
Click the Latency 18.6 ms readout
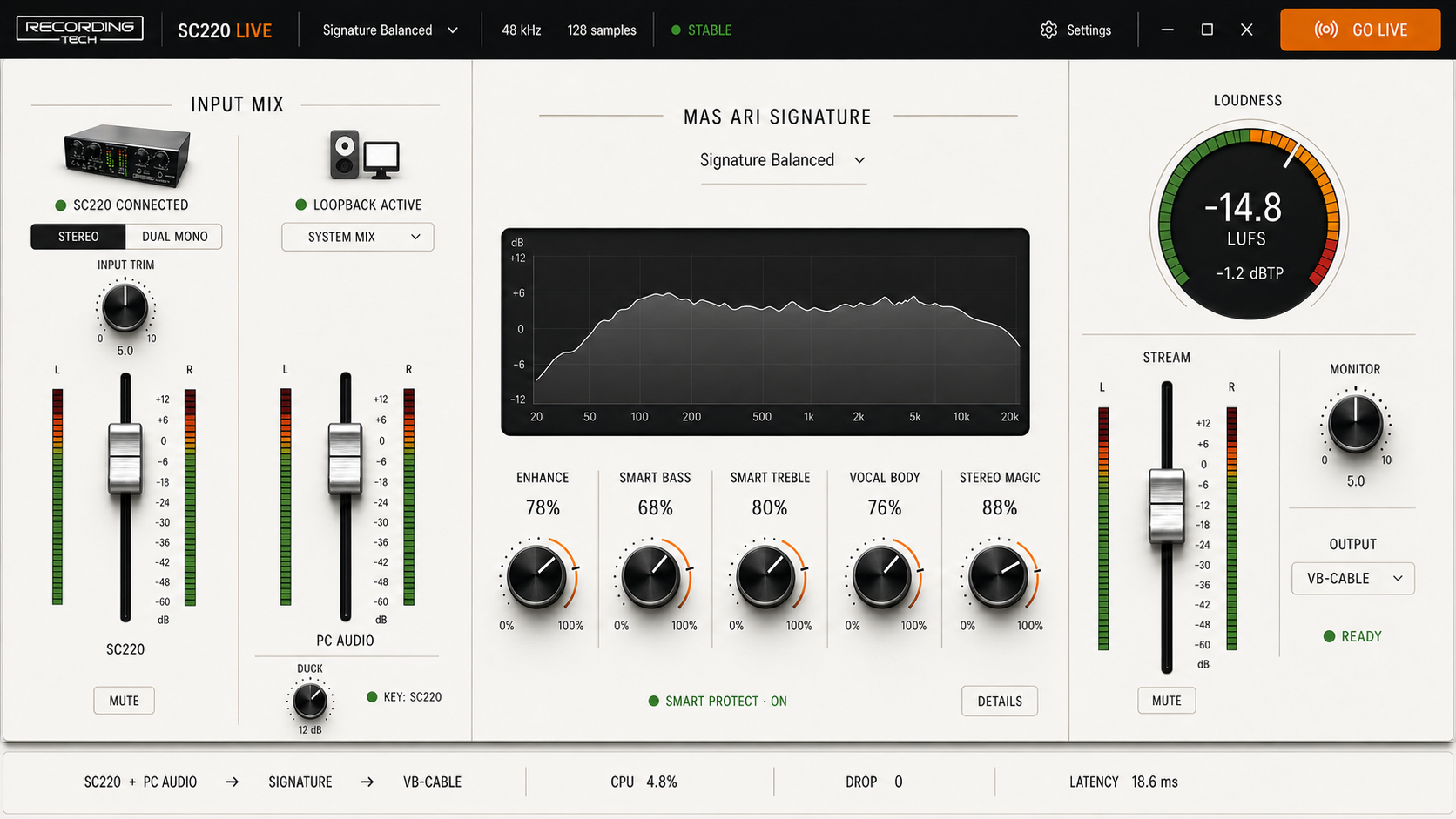tap(1123, 782)
